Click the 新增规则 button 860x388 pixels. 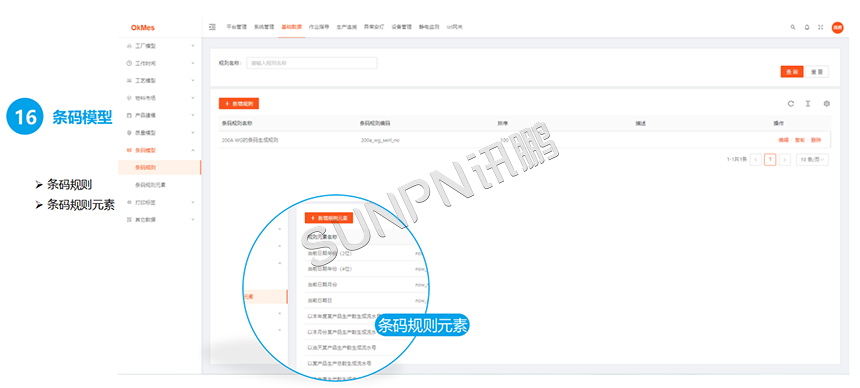click(x=239, y=103)
